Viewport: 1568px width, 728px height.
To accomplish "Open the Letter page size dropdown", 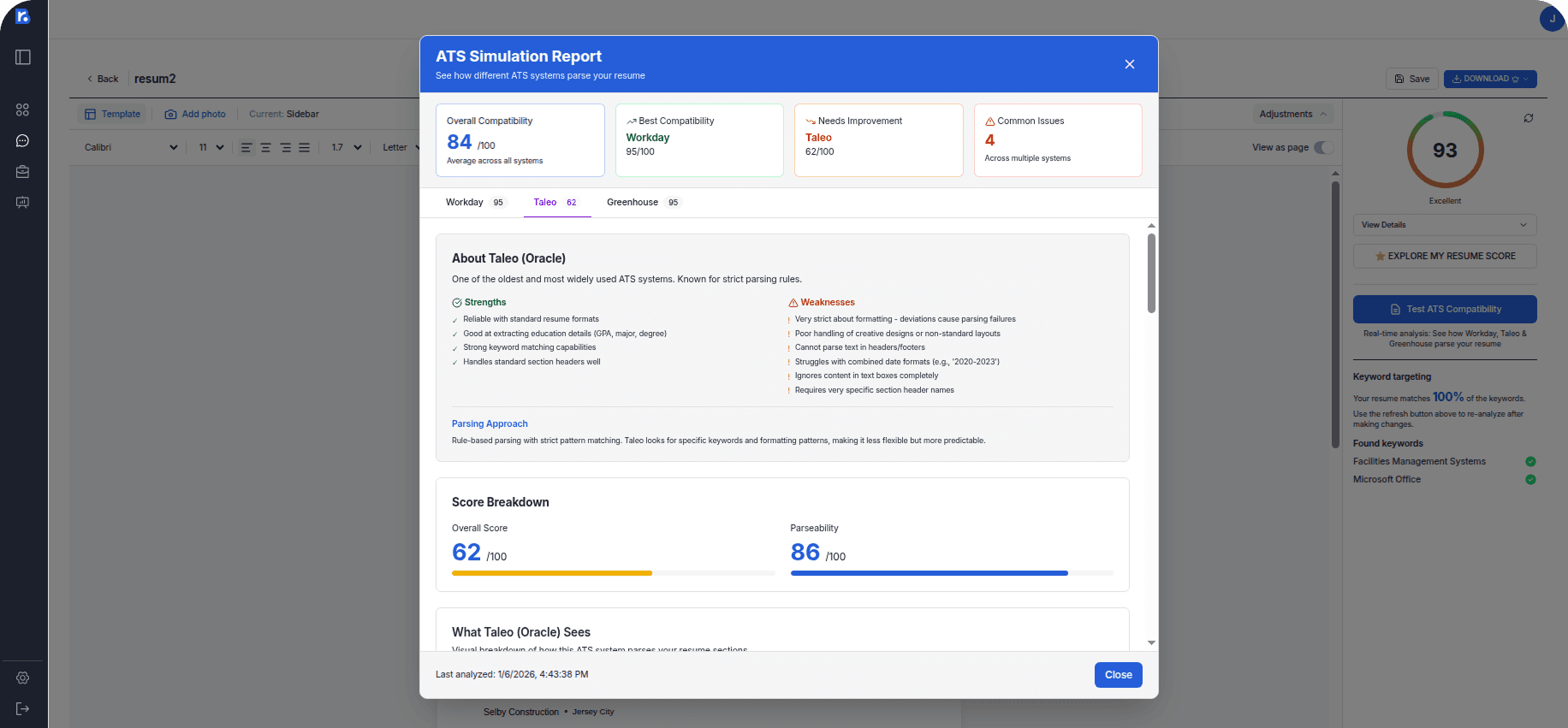I will 401,147.
